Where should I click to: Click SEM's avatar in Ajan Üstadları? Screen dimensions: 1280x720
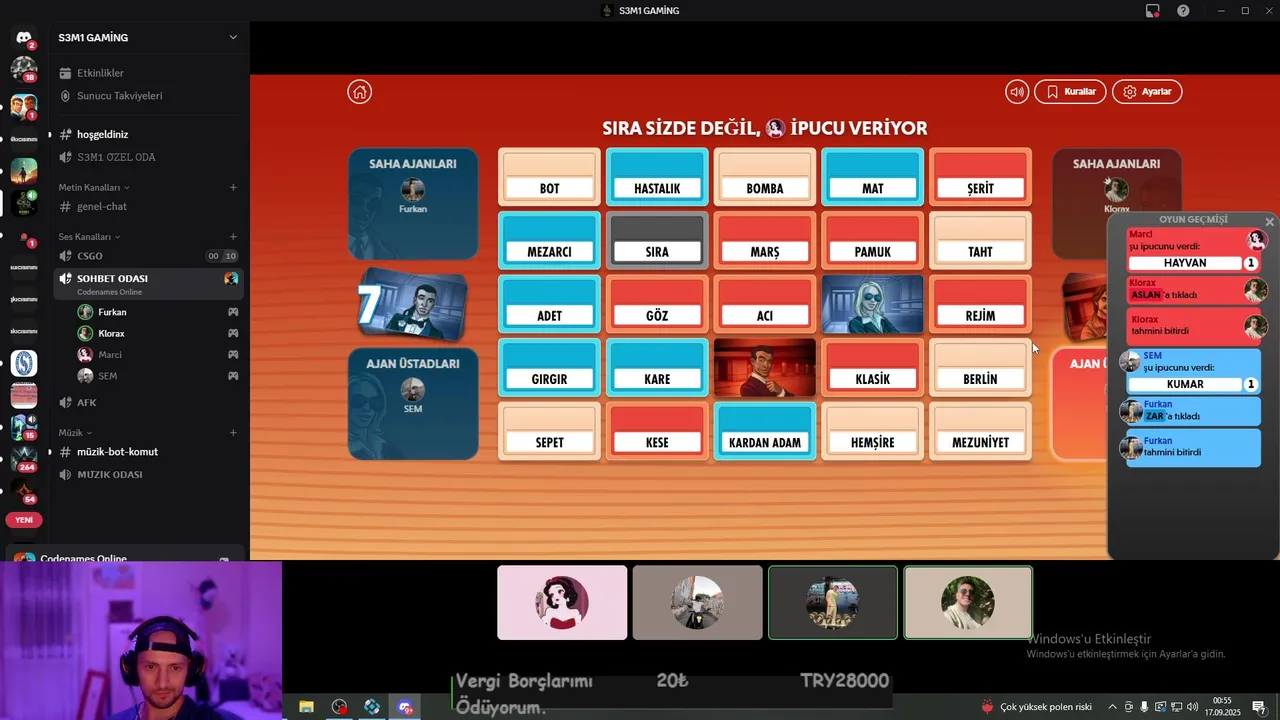412,390
